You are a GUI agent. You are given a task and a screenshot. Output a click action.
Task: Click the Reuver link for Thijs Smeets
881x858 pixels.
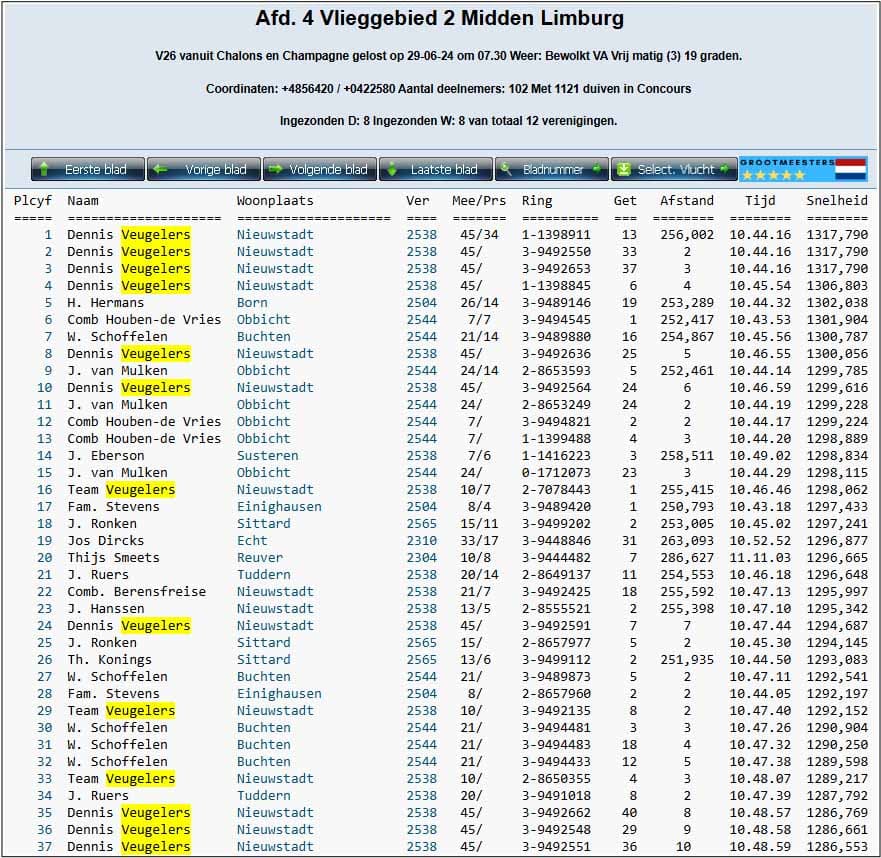(259, 558)
